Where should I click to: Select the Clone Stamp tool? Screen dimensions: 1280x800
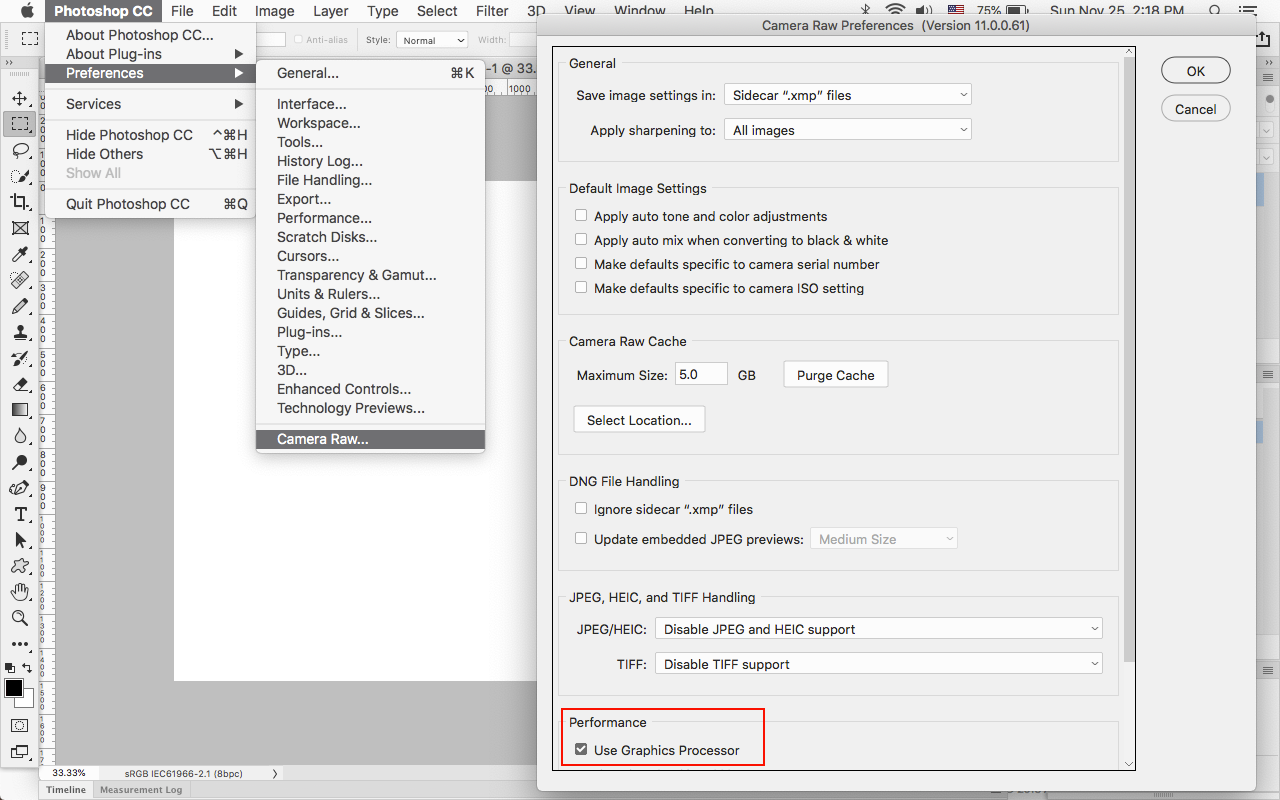(x=19, y=332)
